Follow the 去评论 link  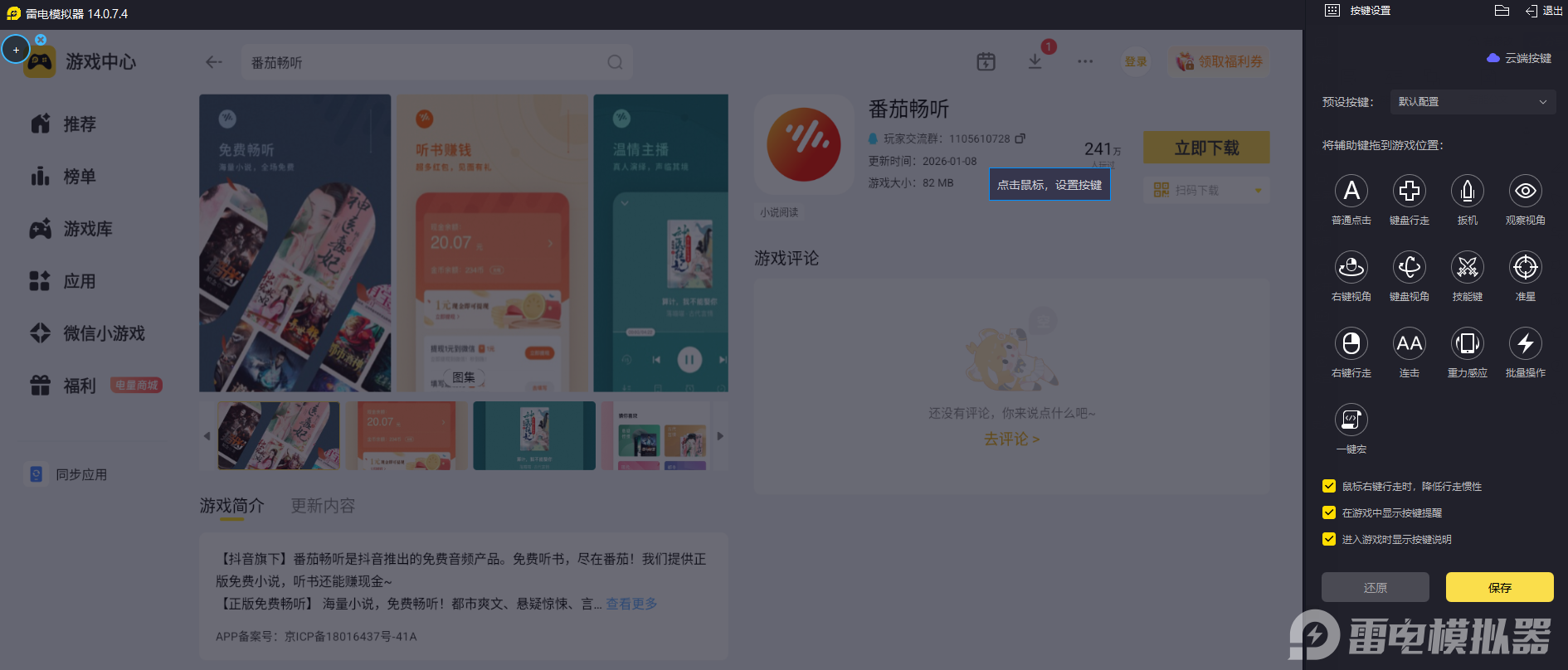(1011, 439)
